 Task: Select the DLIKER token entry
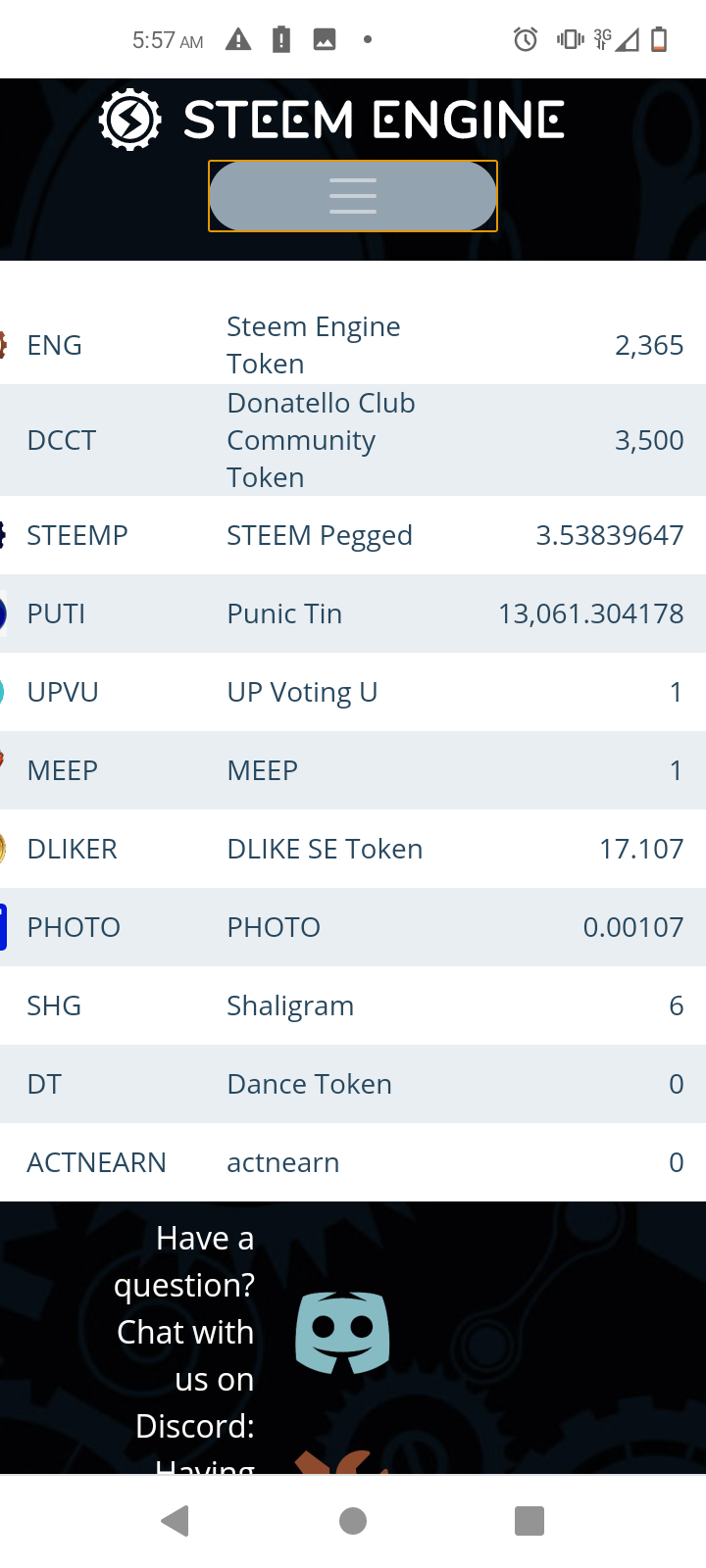tap(353, 849)
